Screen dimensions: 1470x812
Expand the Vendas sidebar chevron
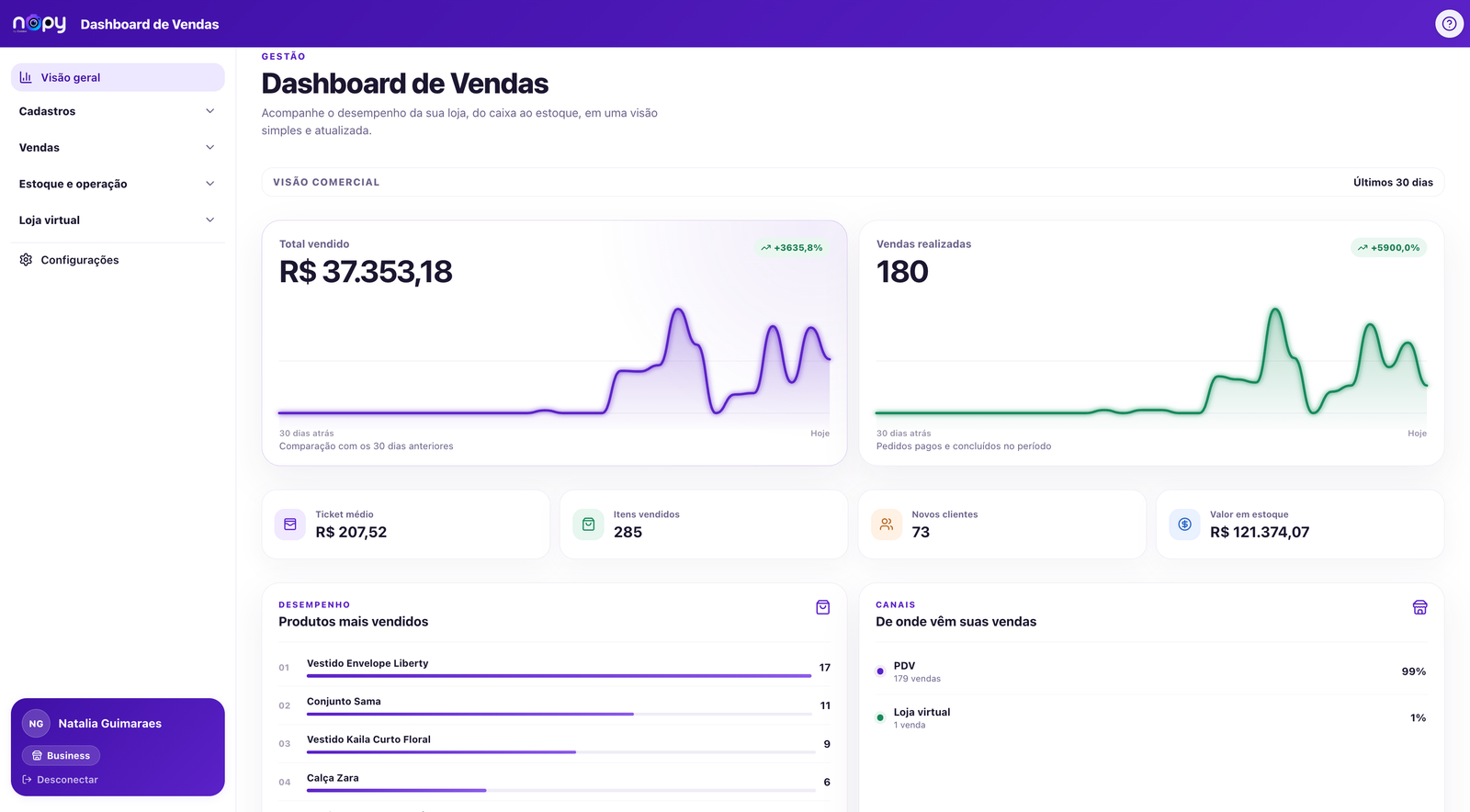click(210, 148)
